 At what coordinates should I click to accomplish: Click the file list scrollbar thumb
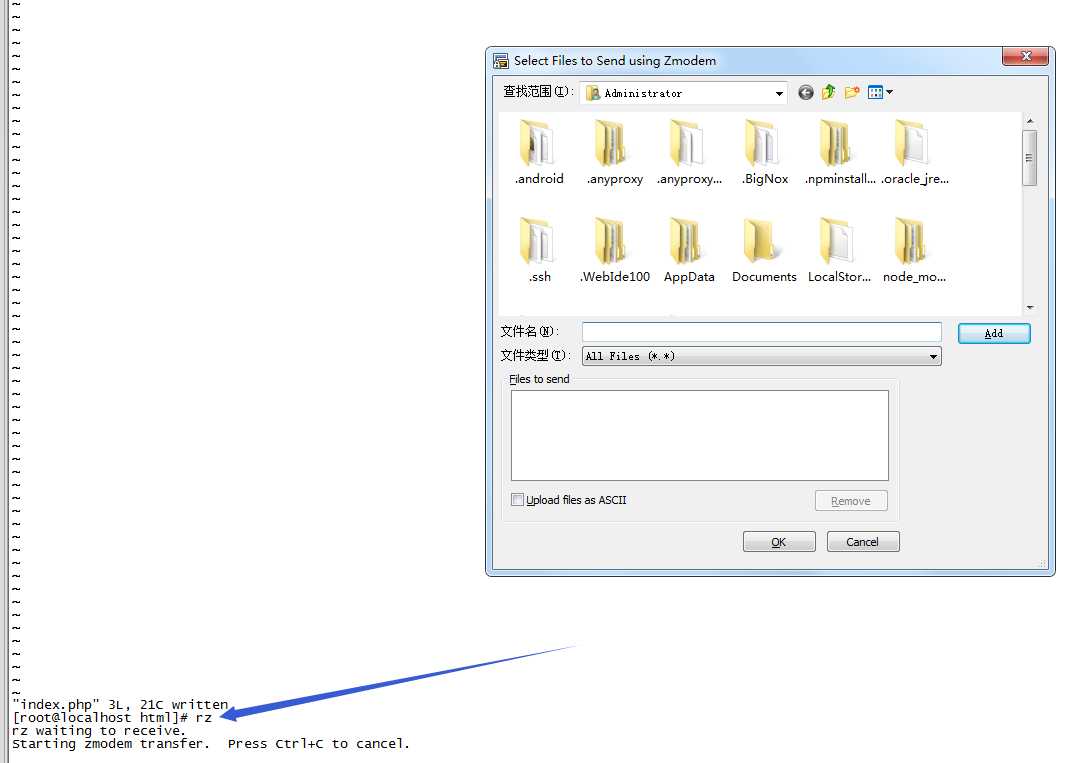(x=1030, y=157)
